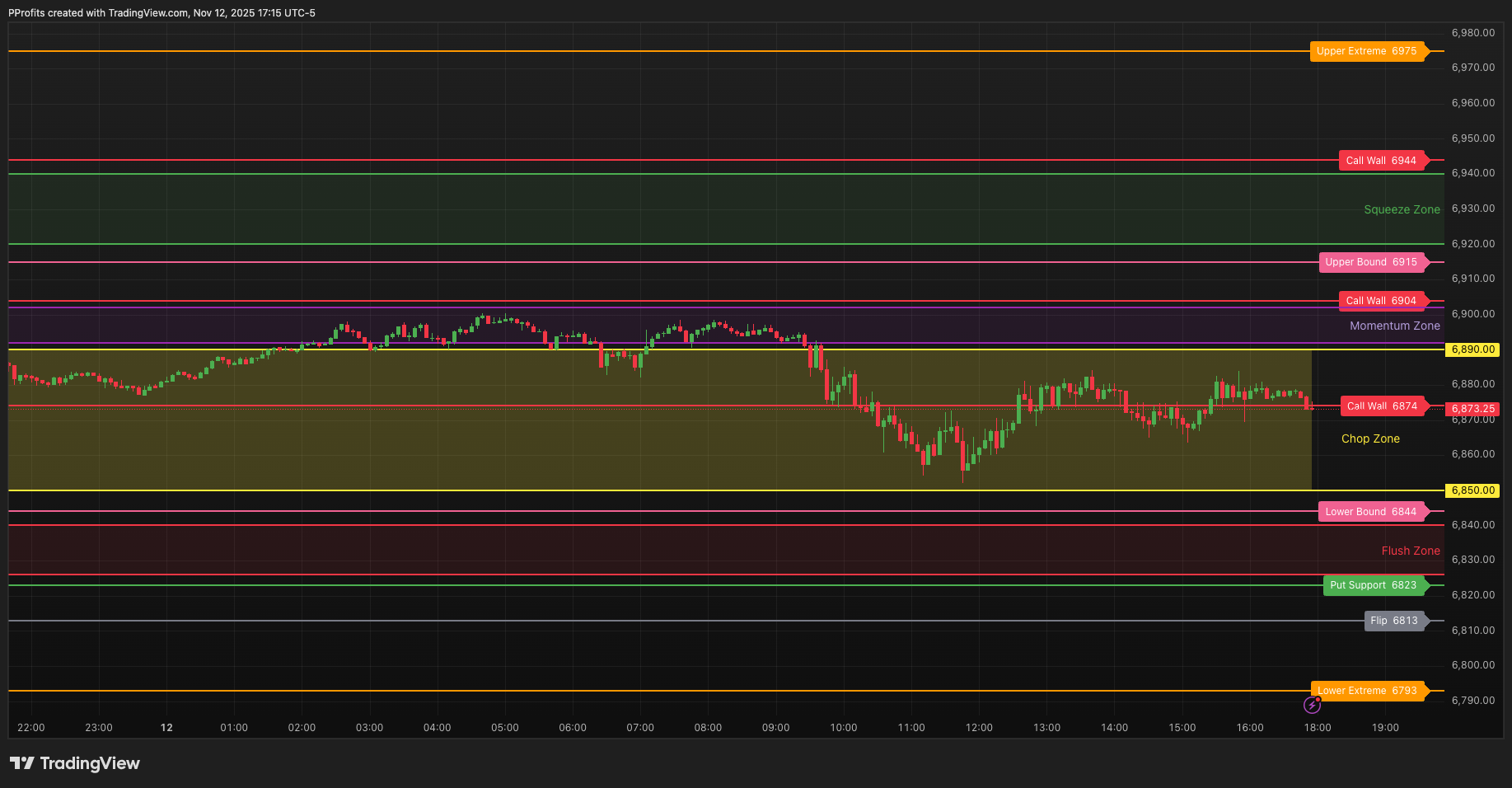The width and height of the screenshot is (1512, 788).
Task: Click the Squeeze Zone text on the chart
Action: click(1402, 209)
